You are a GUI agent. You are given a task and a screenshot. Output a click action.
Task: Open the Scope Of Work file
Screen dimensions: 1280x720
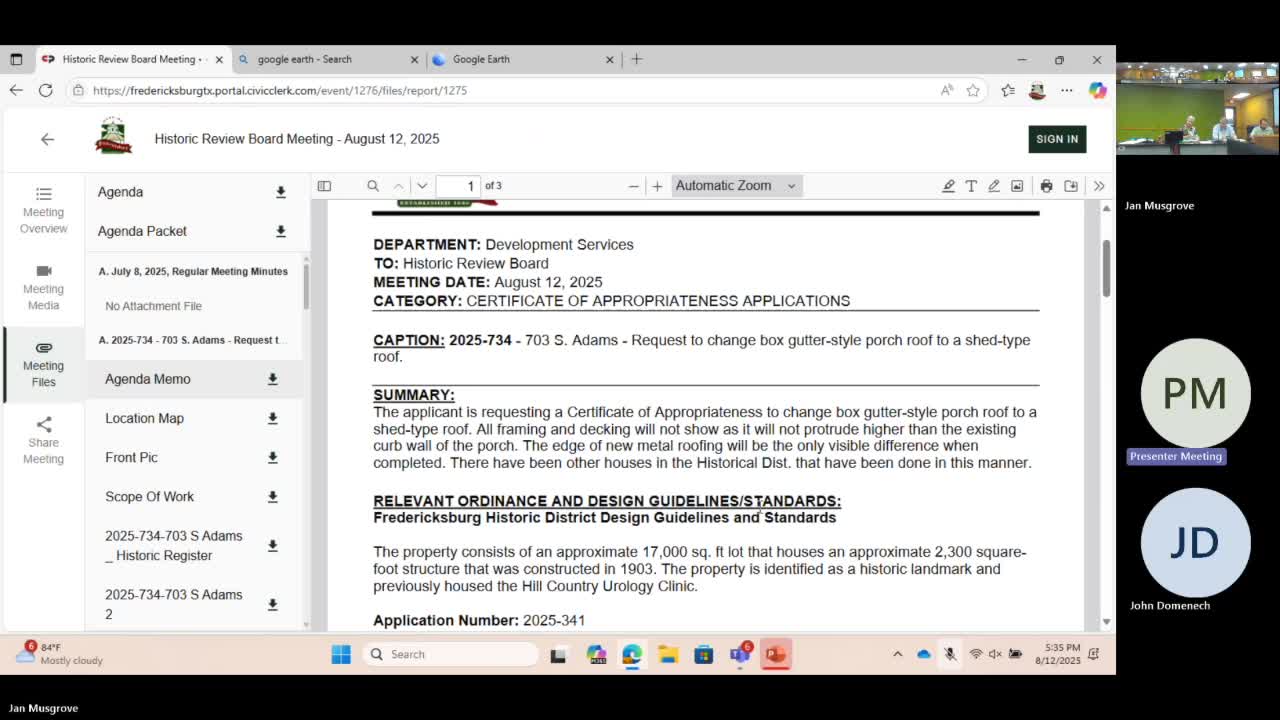click(149, 496)
